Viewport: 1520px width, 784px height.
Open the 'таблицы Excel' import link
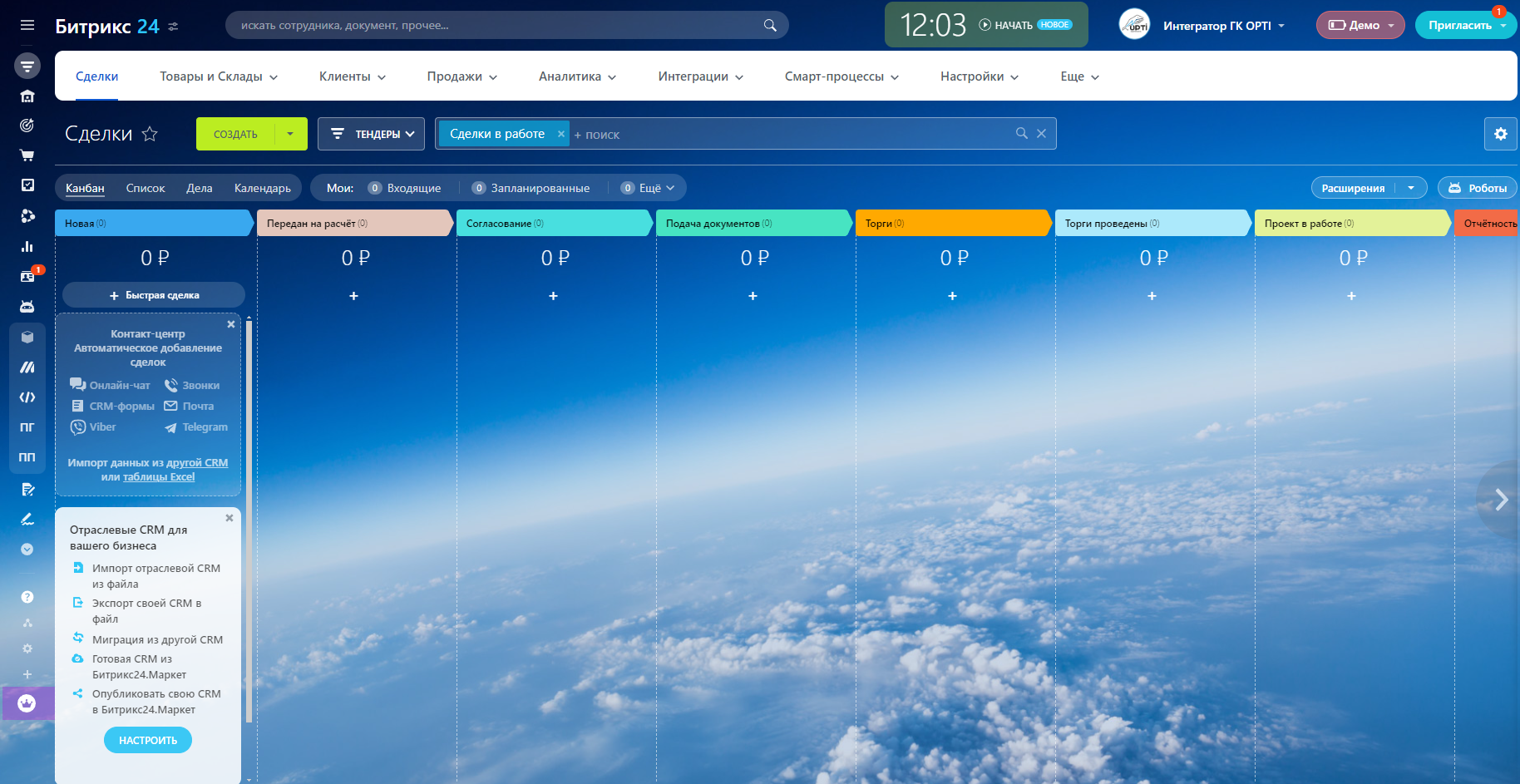click(159, 476)
